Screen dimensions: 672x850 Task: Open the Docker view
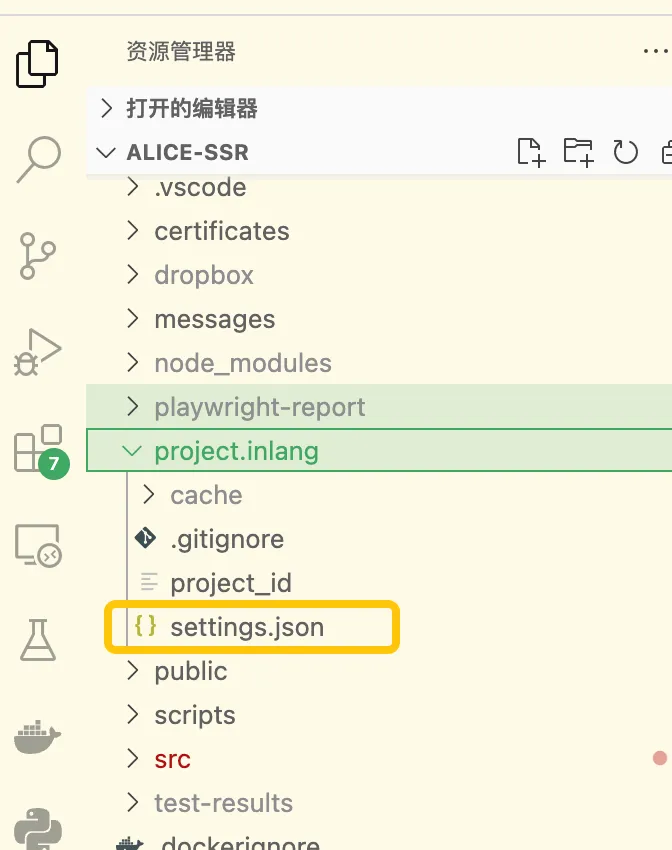tap(37, 737)
